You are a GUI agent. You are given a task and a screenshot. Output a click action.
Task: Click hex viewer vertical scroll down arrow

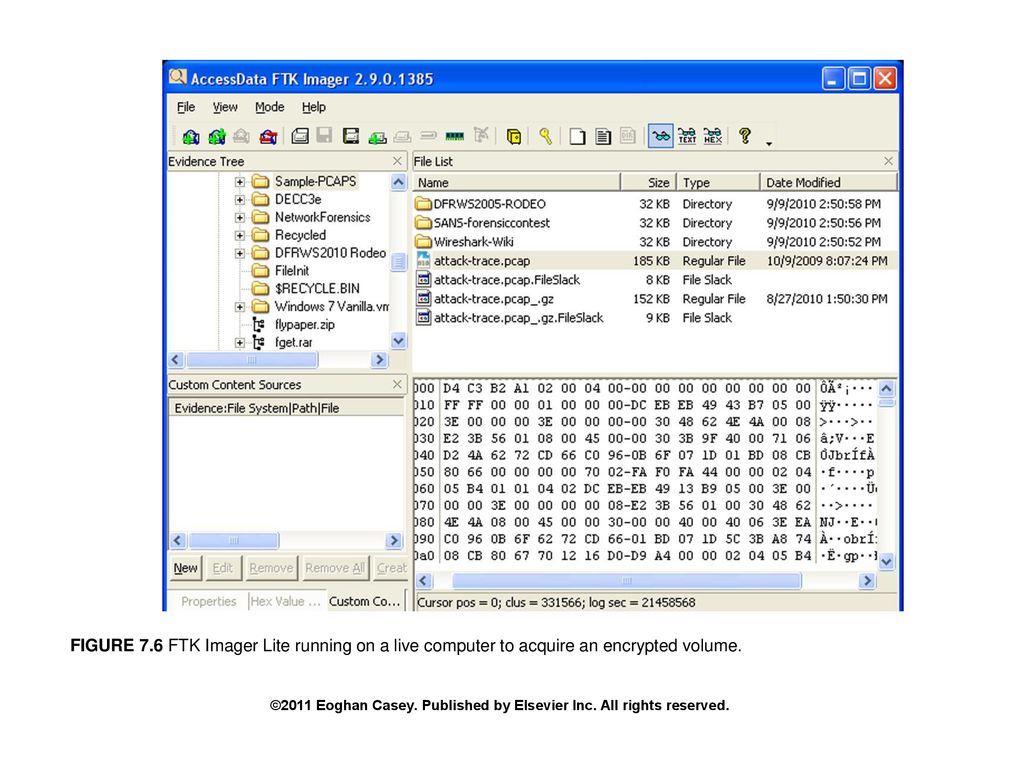886,561
